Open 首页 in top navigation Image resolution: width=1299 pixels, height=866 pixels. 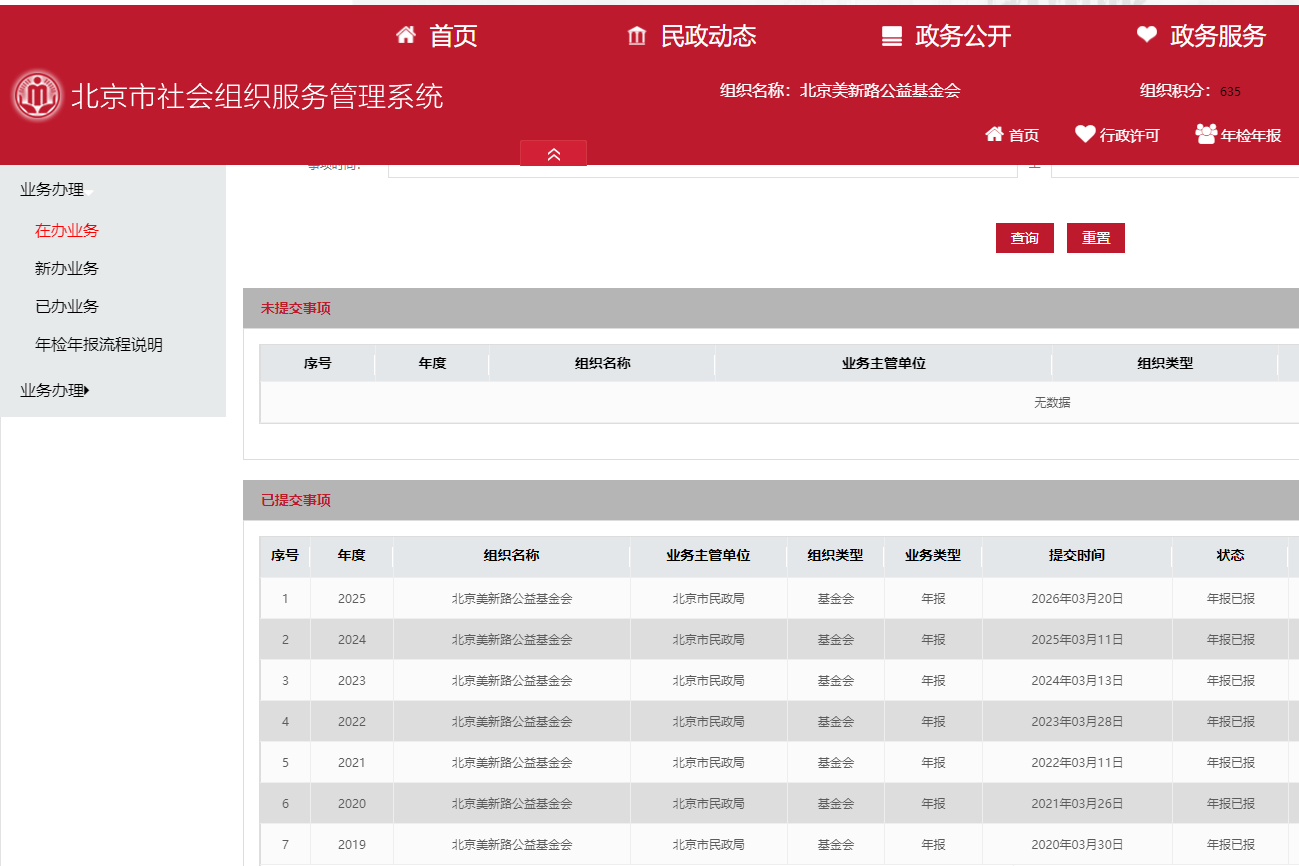click(x=454, y=36)
